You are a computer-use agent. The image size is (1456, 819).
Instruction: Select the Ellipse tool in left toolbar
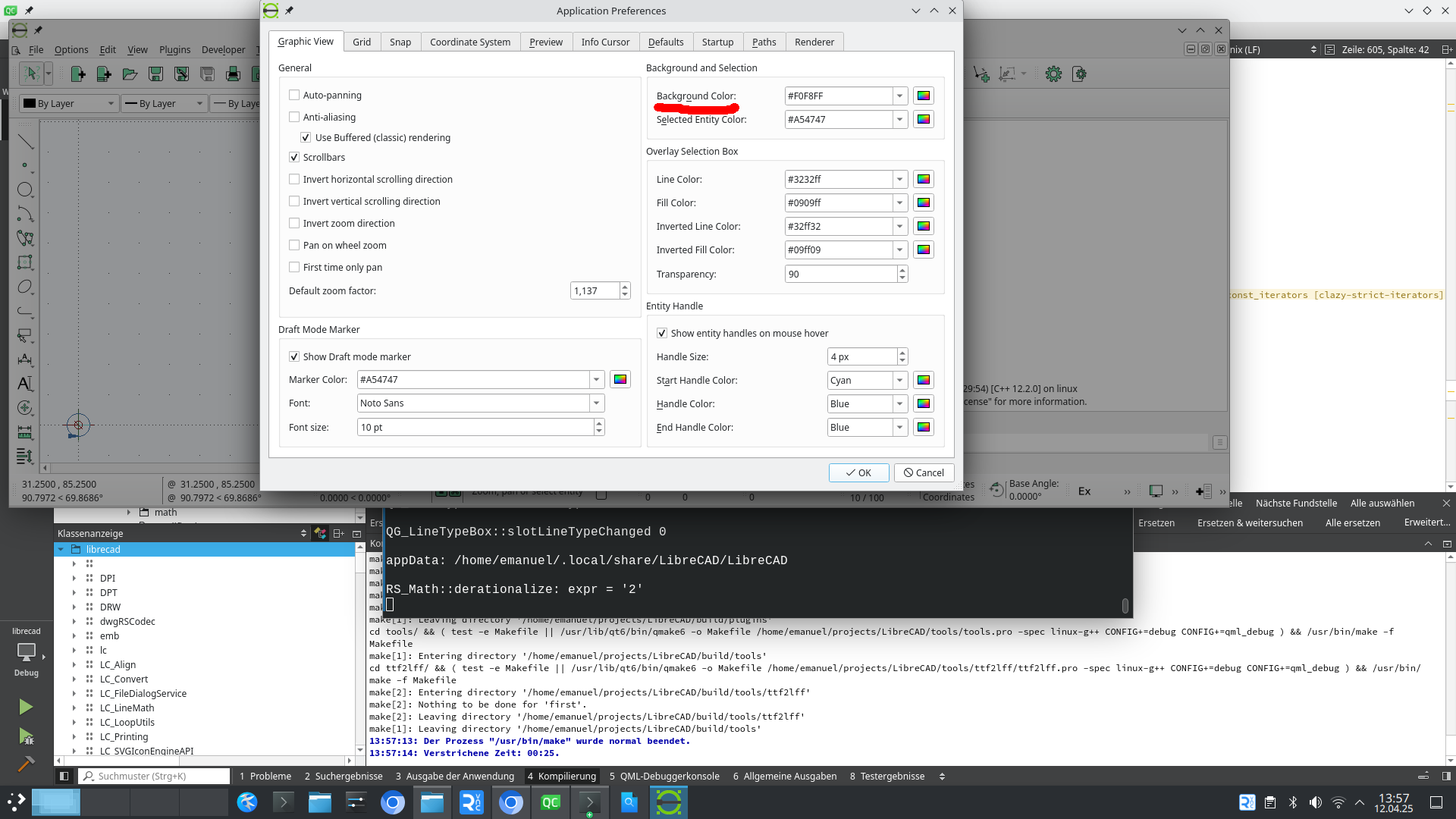25,287
